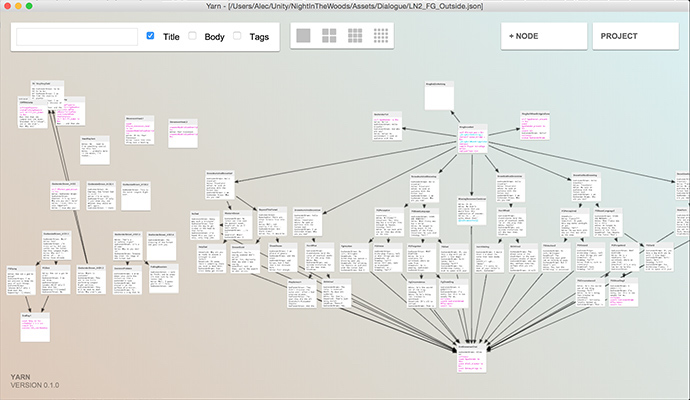Uncheck the Title search checkbox
The image size is (690, 400).
pos(150,36)
